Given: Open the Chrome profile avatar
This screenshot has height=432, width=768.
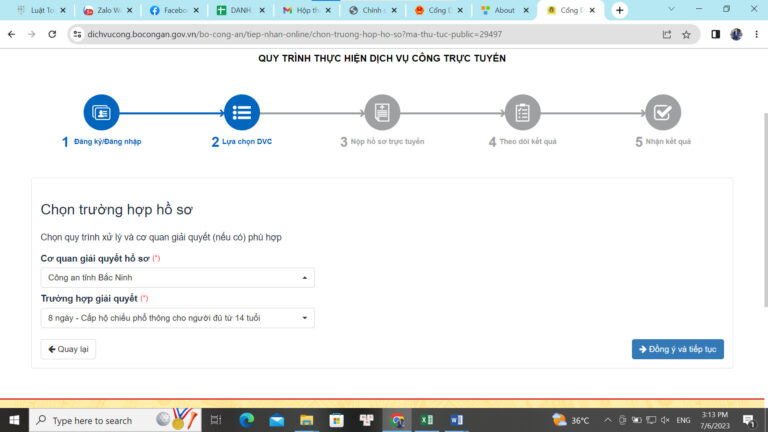Looking at the screenshot, I should tap(736, 34).
